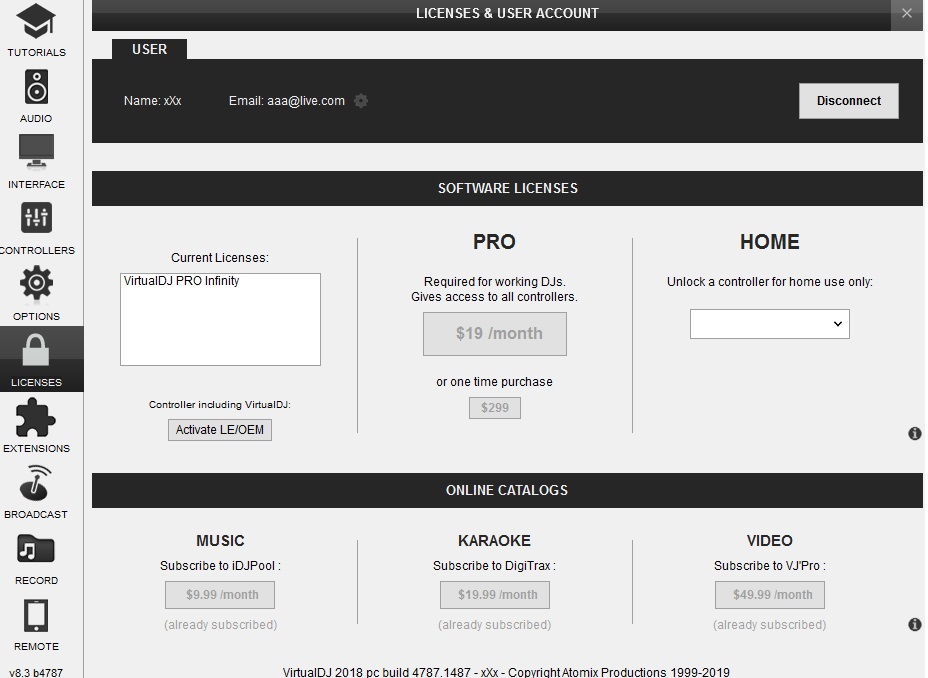Image resolution: width=928 pixels, height=678 pixels.
Task: Click the $299 one time purchase button
Action: click(x=495, y=408)
